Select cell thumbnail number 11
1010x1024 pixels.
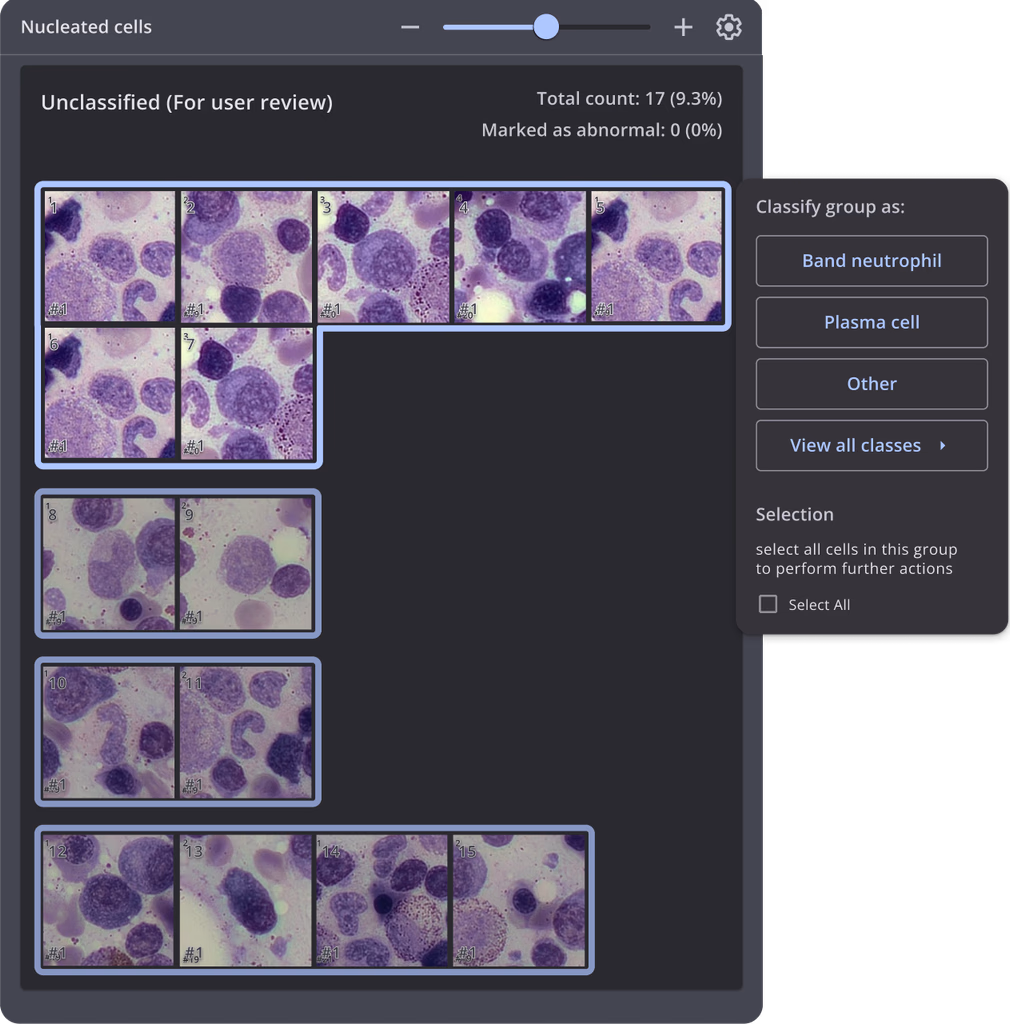tap(246, 732)
